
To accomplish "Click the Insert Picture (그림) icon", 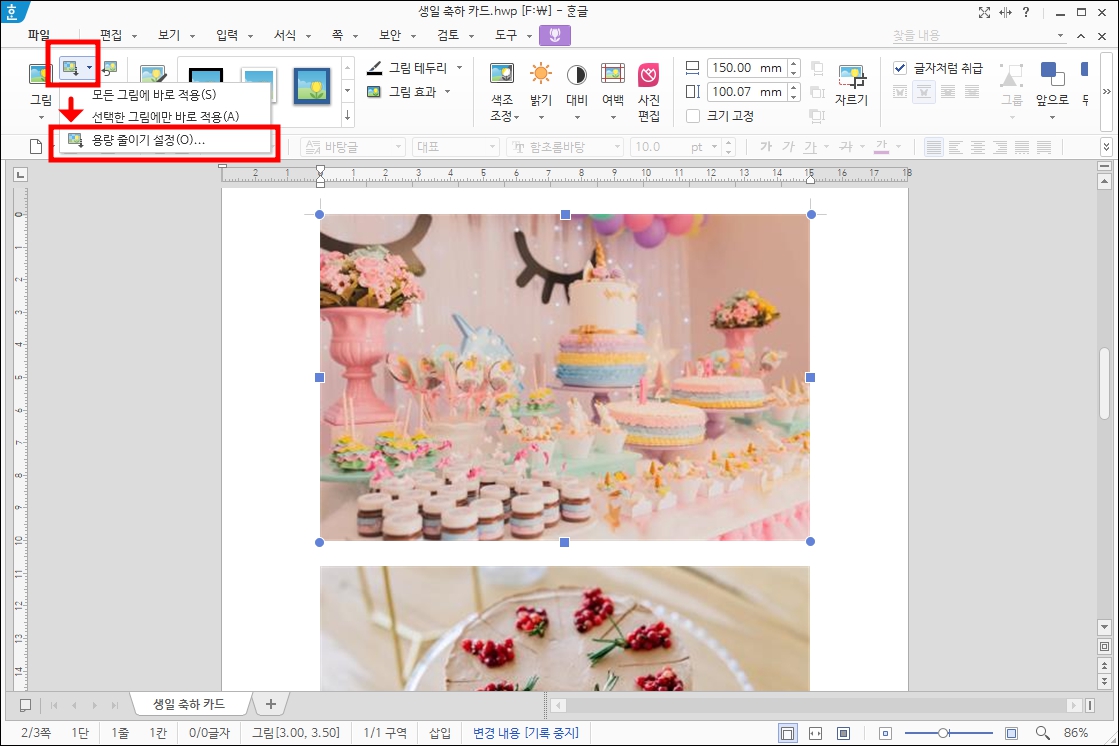I will tap(40, 74).
